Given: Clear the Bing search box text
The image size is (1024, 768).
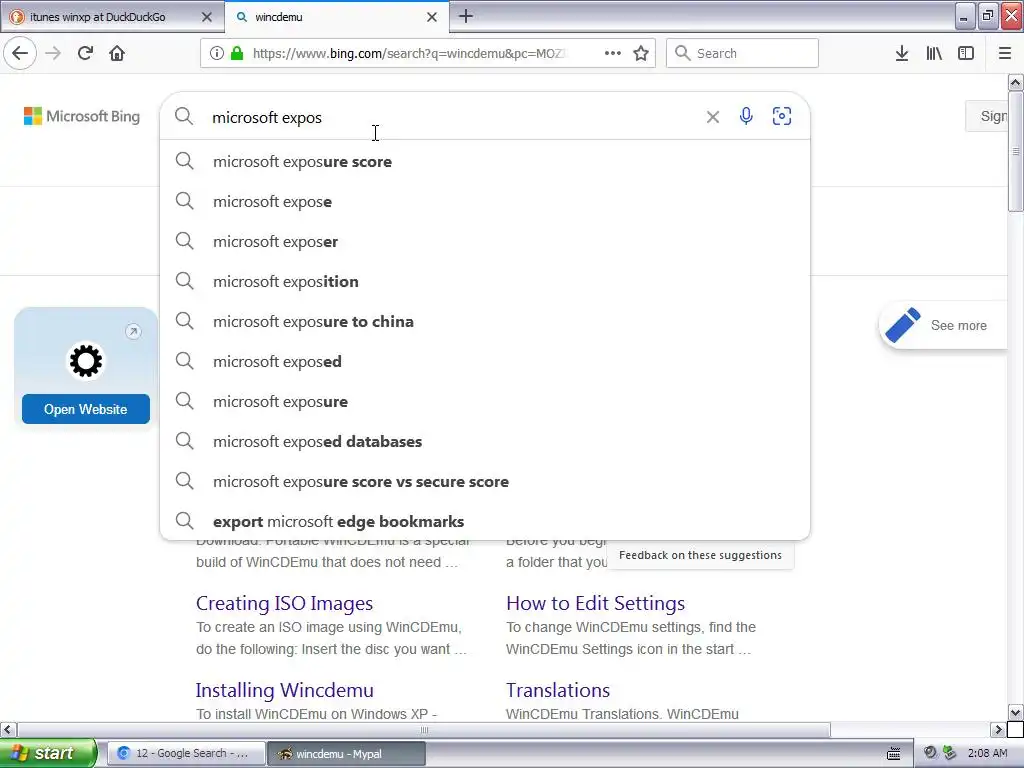Looking at the screenshot, I should (x=712, y=117).
